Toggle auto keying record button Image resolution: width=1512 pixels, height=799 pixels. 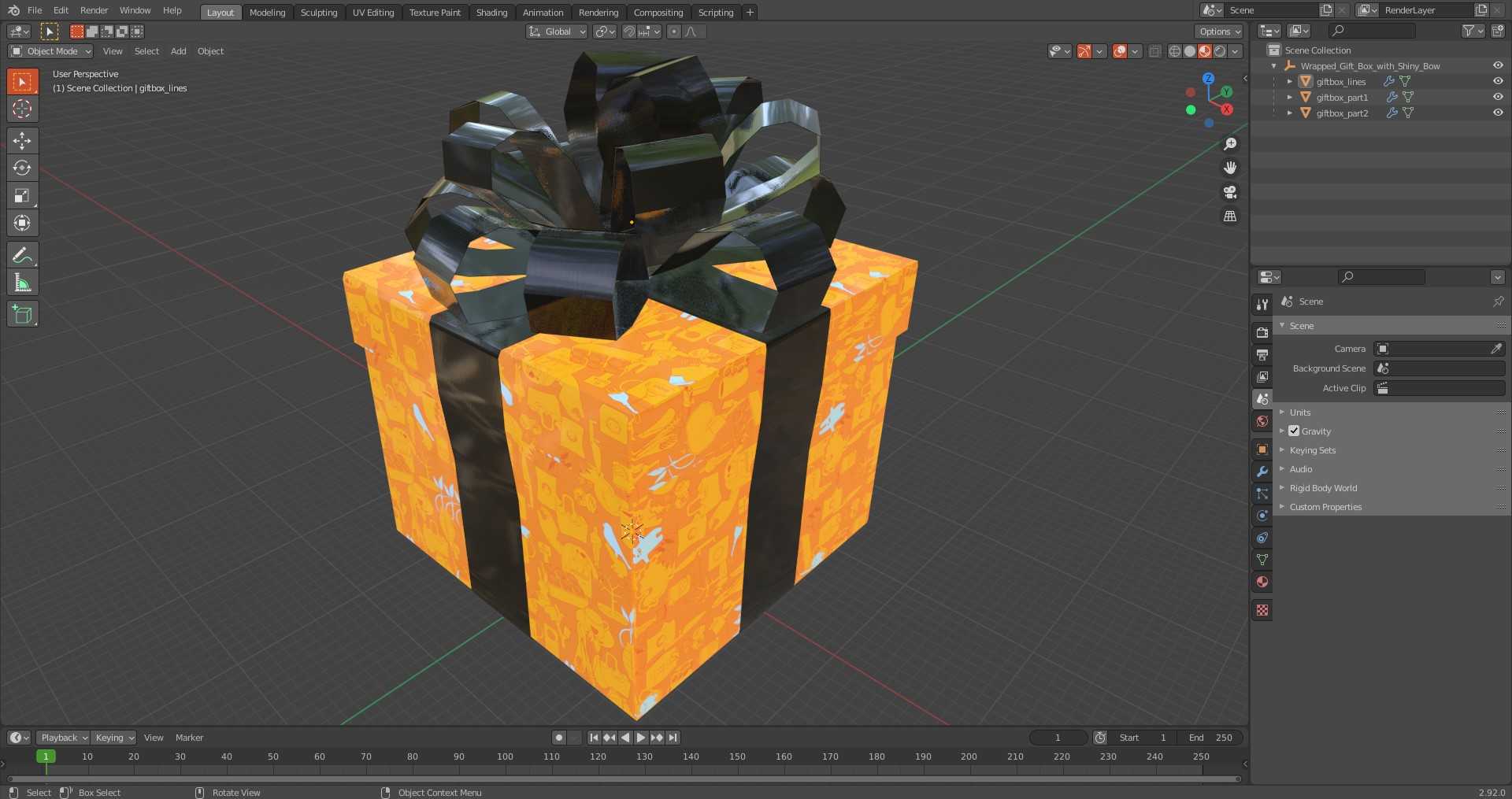pos(559,738)
